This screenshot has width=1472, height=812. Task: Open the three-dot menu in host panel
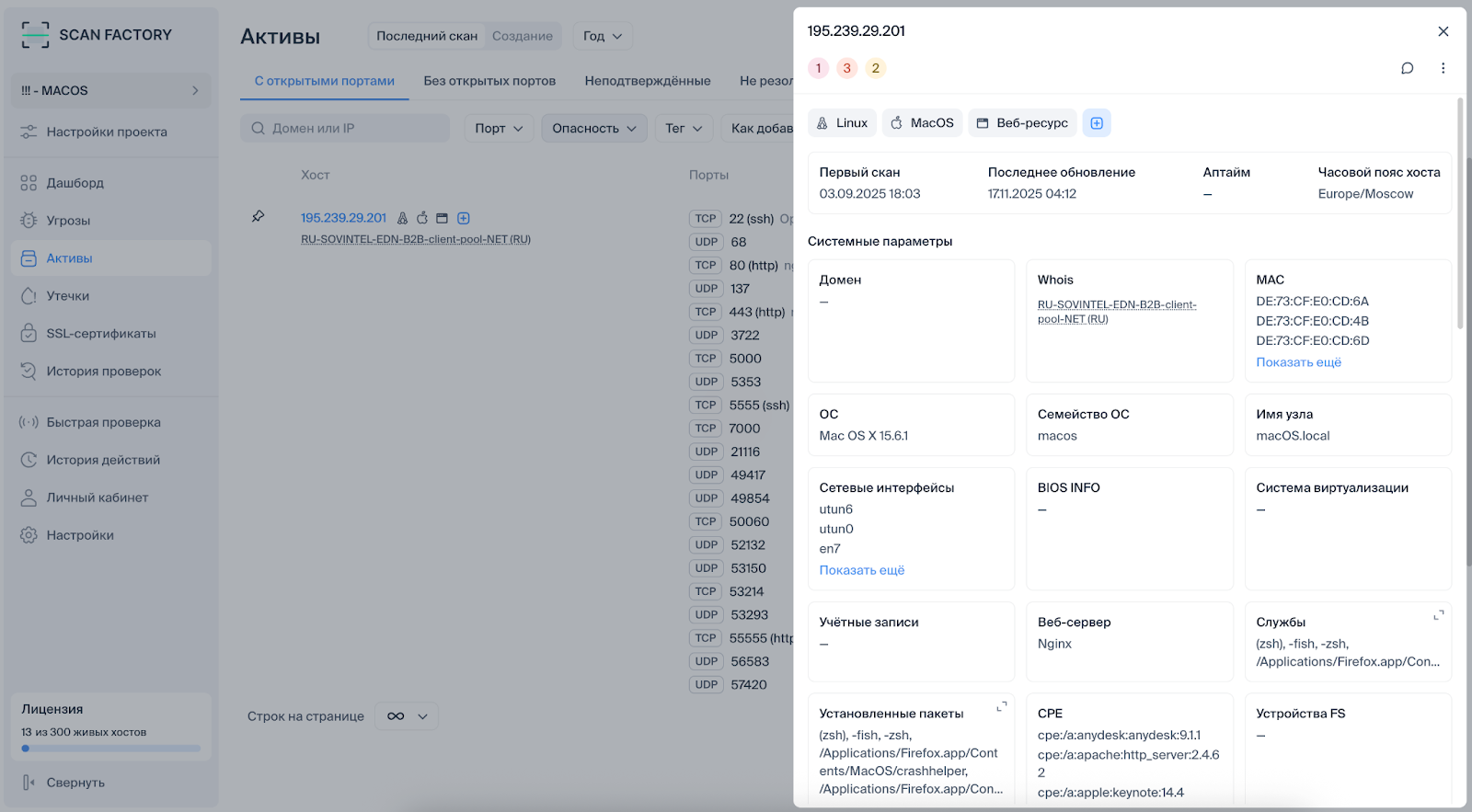click(1443, 68)
